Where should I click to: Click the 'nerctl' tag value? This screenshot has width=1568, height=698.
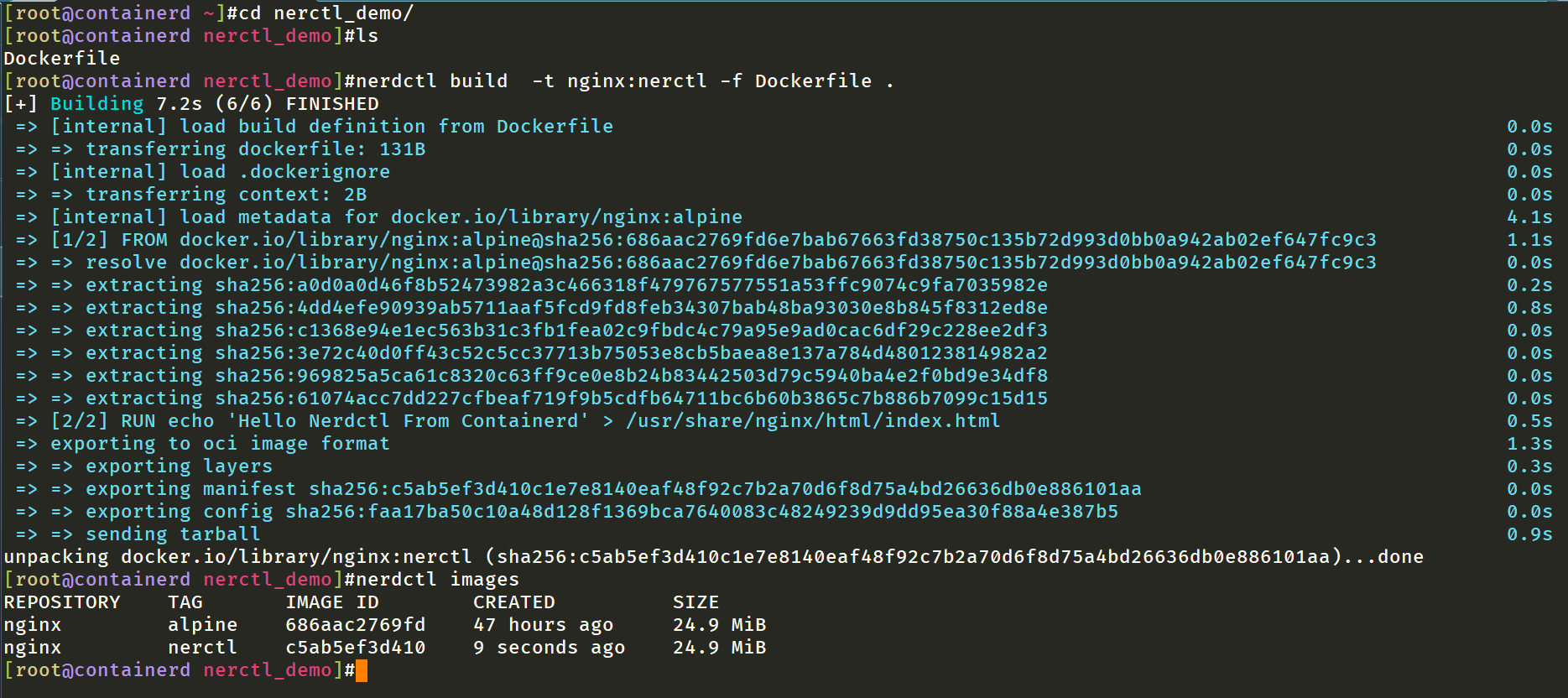[x=203, y=648]
